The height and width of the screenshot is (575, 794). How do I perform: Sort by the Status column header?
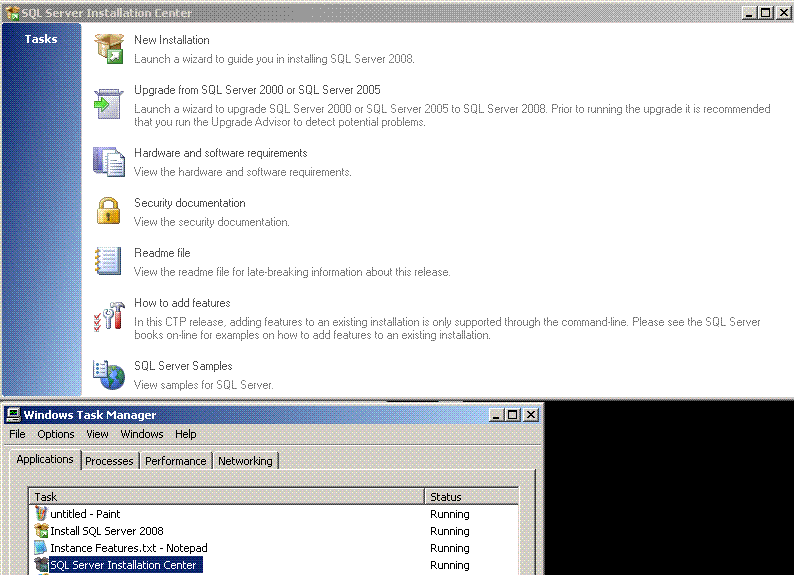[x=471, y=497]
